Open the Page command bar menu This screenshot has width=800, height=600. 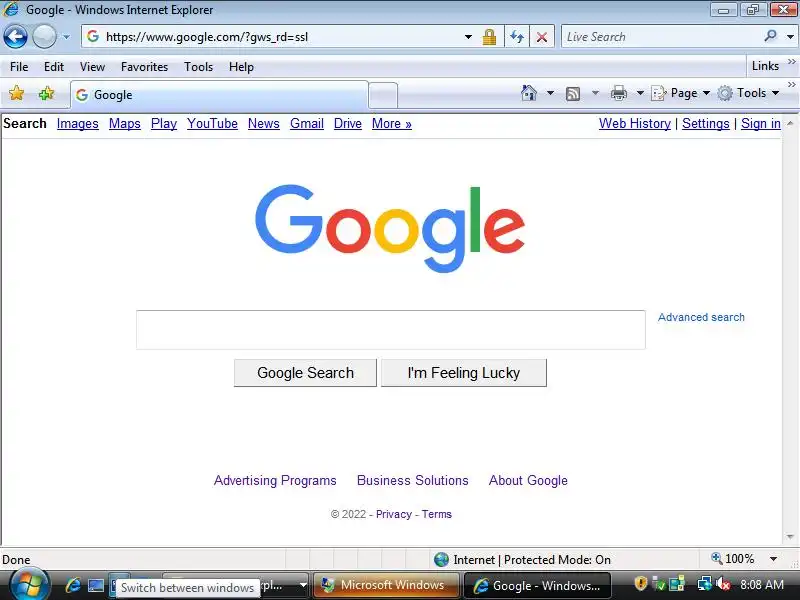681,93
